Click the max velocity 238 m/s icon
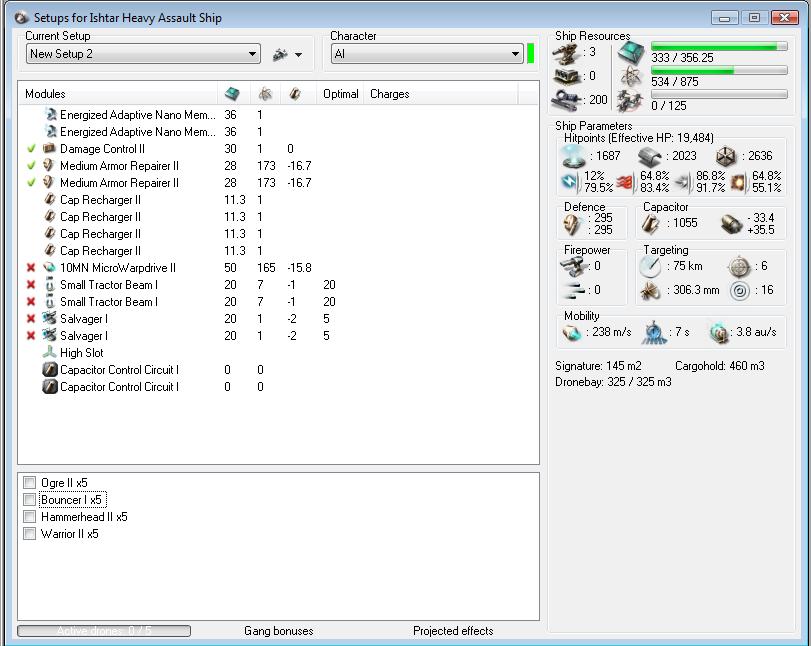Viewport: 811px width, 646px height. (x=572, y=333)
